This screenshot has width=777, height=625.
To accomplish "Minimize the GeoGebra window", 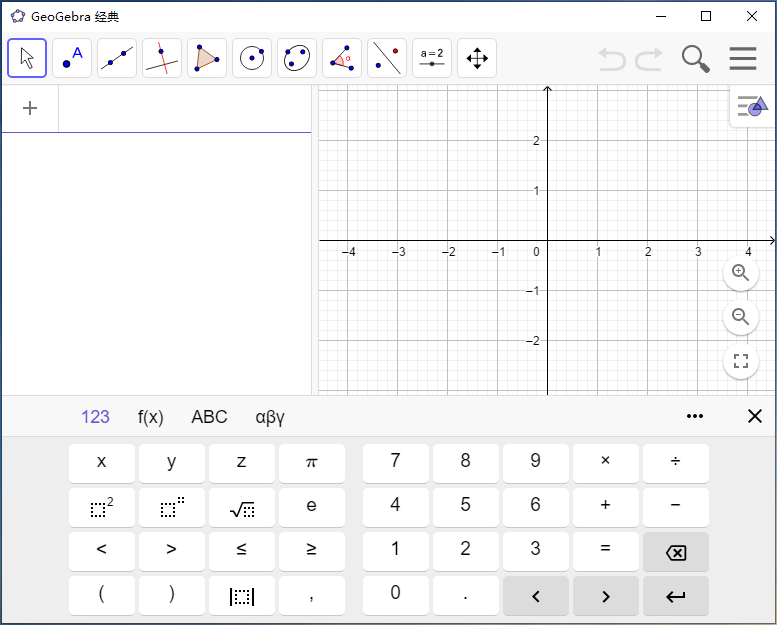I will point(661,16).
